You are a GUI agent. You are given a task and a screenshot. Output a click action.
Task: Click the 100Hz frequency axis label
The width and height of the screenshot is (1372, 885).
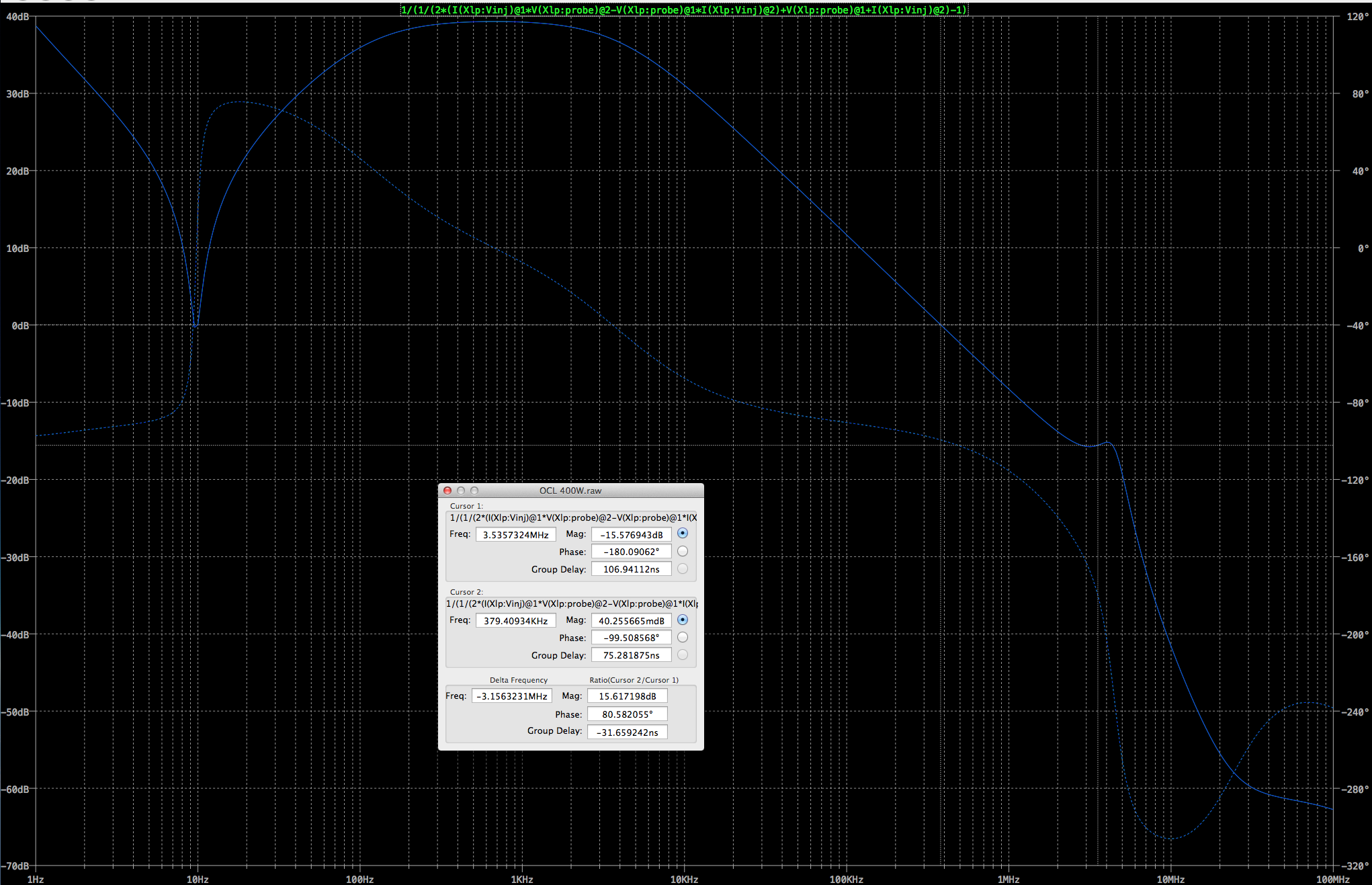point(359,879)
